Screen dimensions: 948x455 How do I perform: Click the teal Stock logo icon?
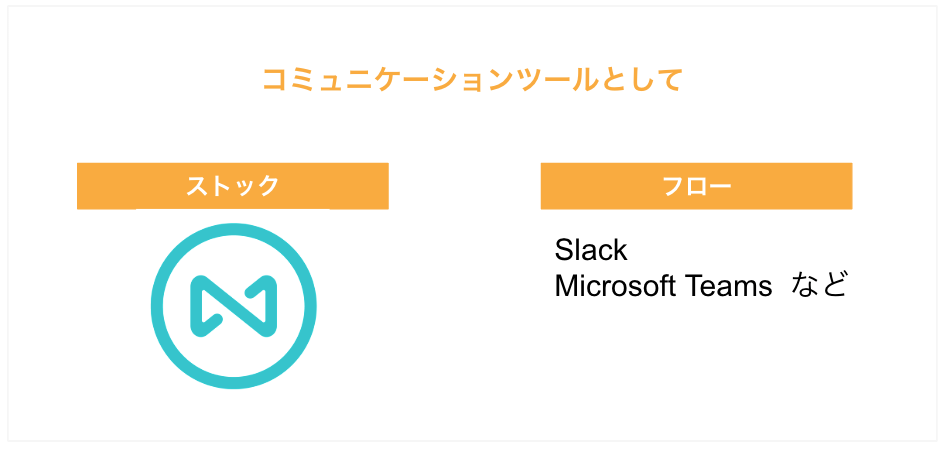[x=233, y=306]
